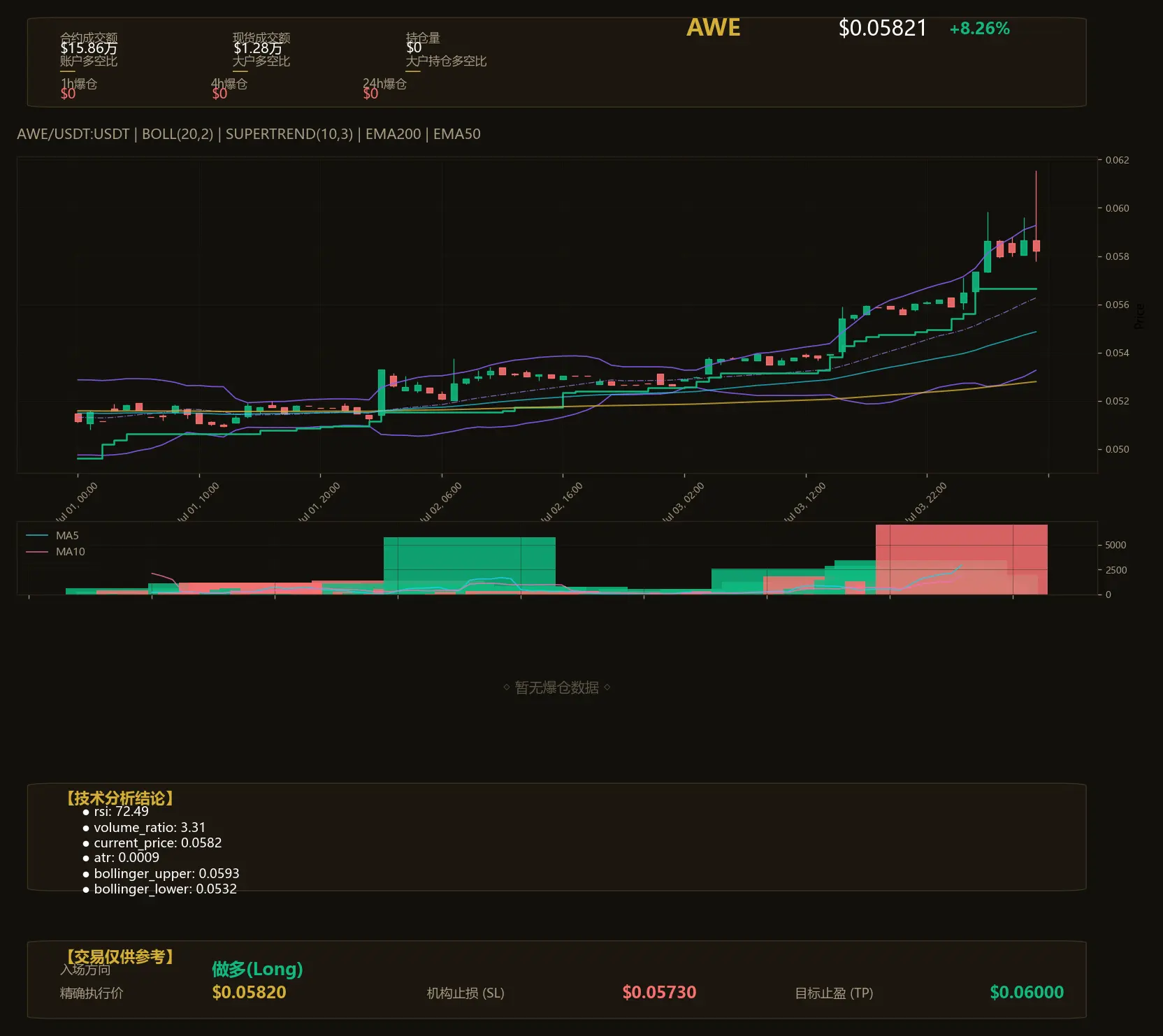Screen dimensions: 1163x1036
Task: Toggle the MA5 legend entry
Action: (x=52, y=536)
